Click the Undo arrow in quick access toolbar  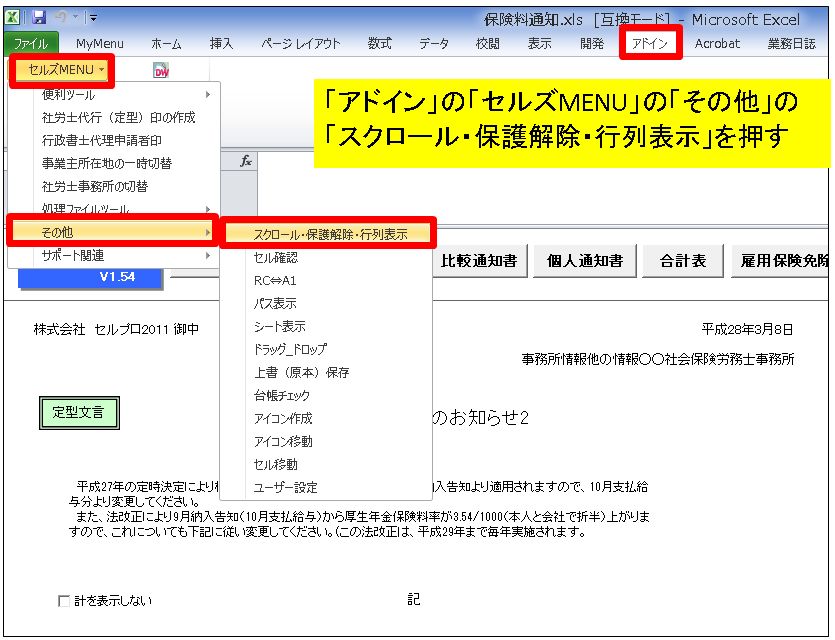point(60,18)
